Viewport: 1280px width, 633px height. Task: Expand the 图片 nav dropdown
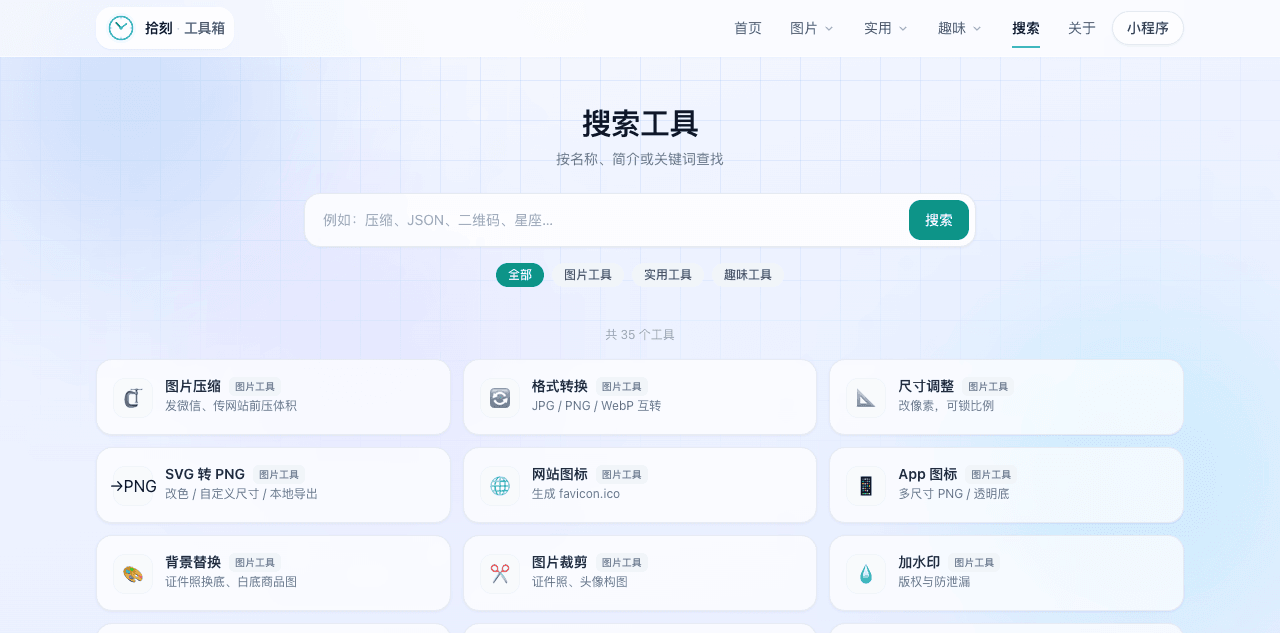coord(812,28)
